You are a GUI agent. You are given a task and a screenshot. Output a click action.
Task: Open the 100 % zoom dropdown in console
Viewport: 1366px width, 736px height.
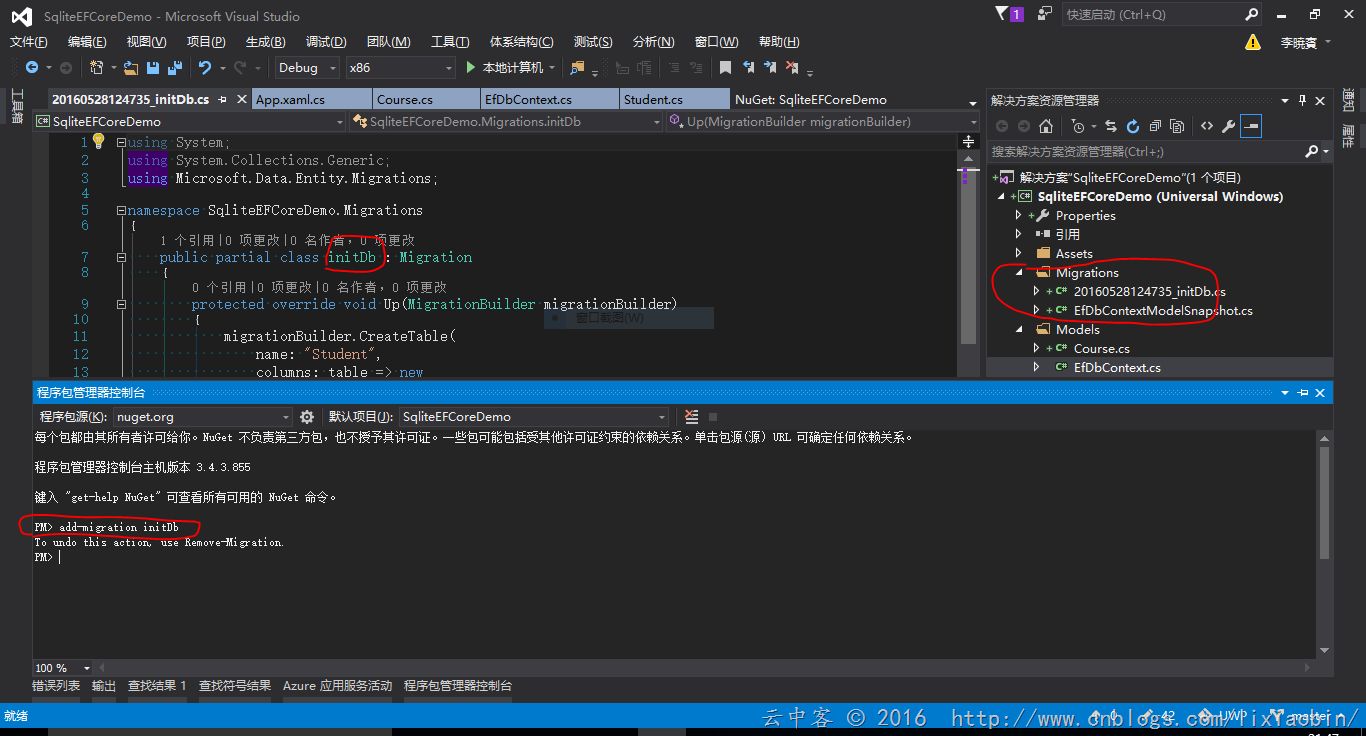(62, 667)
